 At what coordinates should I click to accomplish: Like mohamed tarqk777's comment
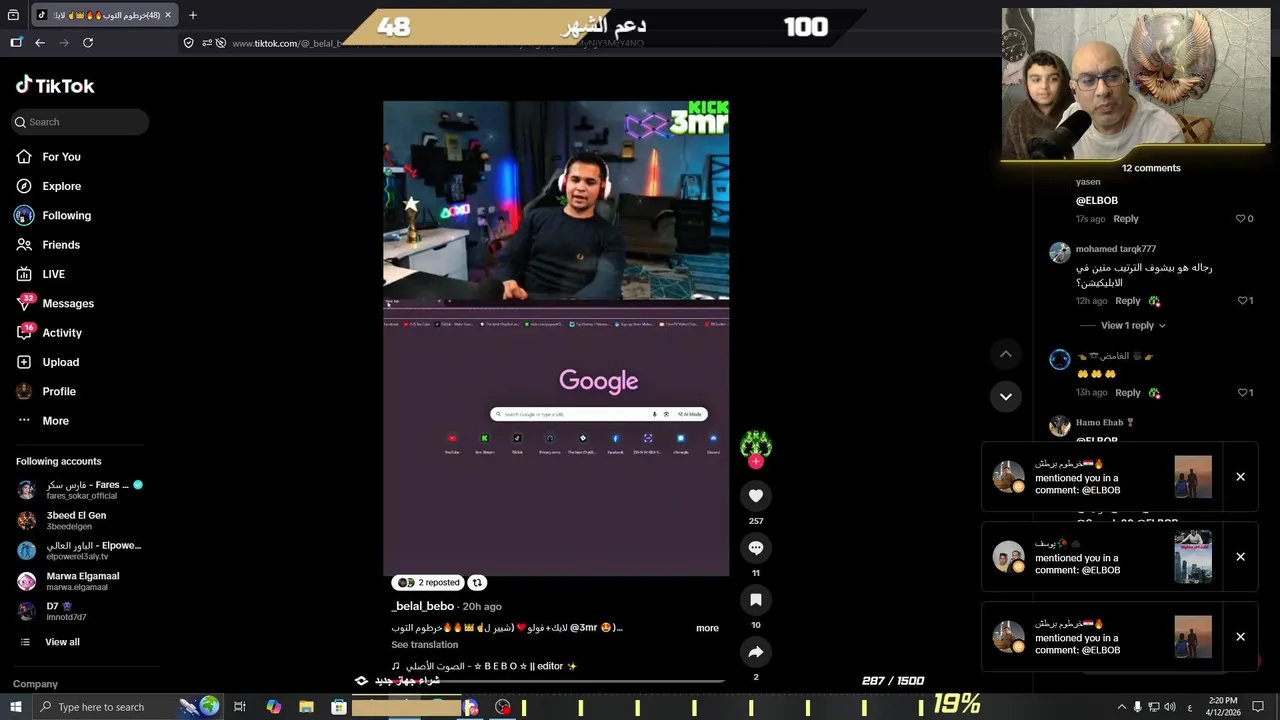[1242, 301]
